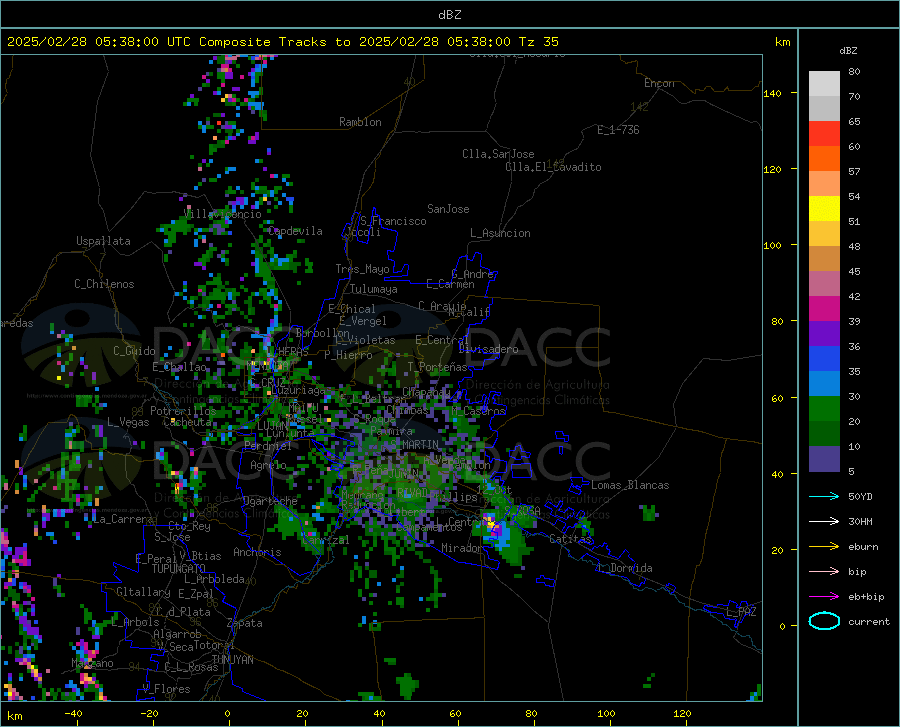The width and height of the screenshot is (900, 727).
Task: Click the TUNUYAN place label
Action: [x=232, y=660]
